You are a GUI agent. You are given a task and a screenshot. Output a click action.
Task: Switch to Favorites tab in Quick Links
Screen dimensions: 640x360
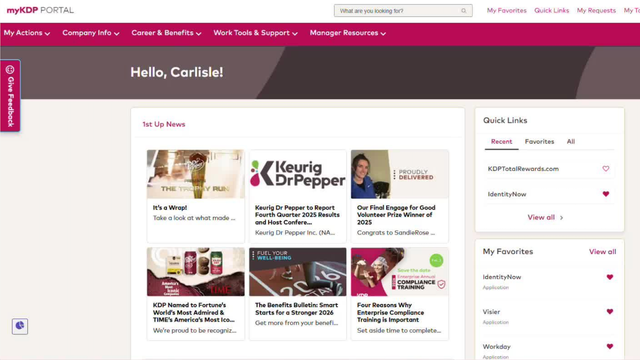539,142
